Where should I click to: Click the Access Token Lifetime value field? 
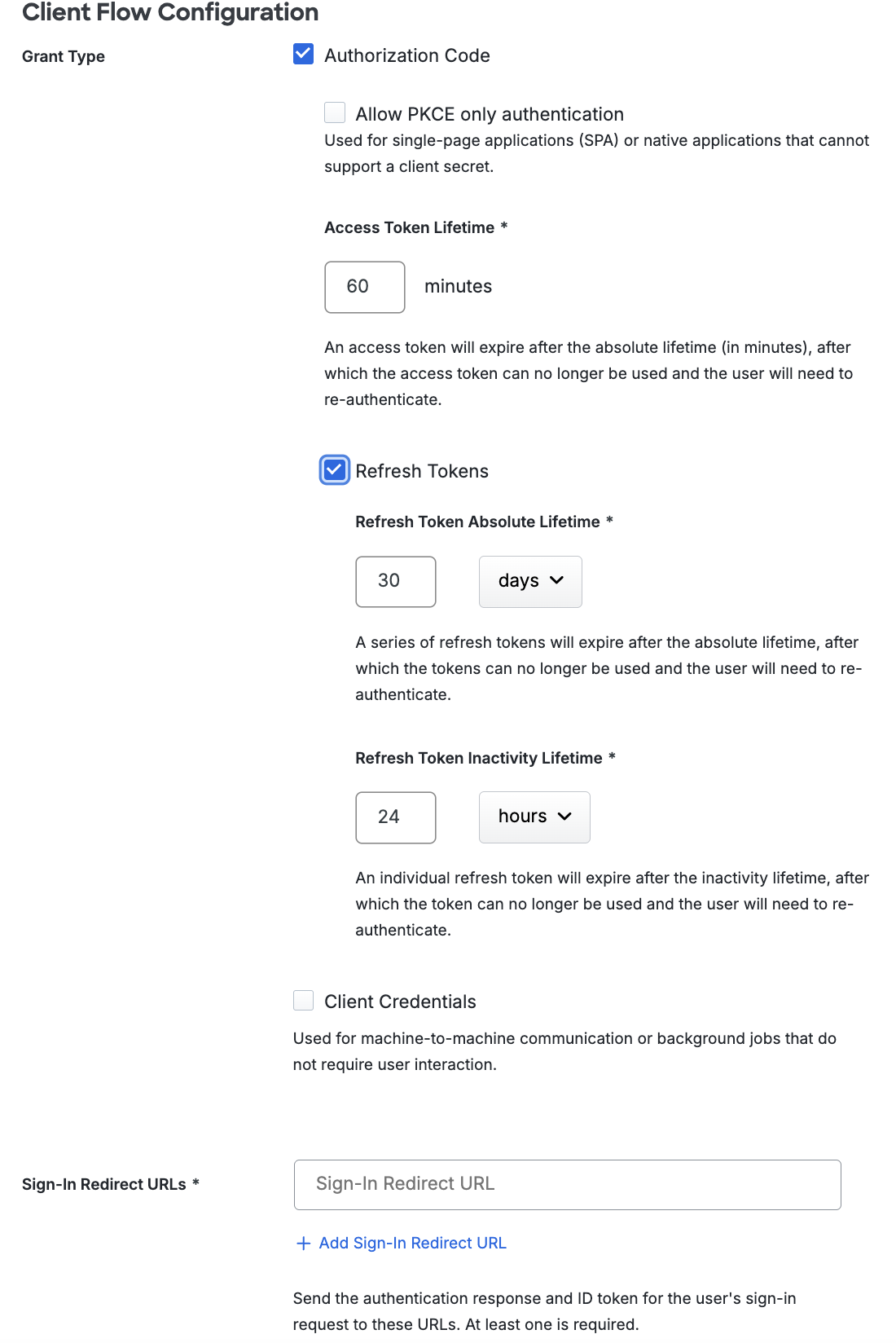[x=364, y=286]
